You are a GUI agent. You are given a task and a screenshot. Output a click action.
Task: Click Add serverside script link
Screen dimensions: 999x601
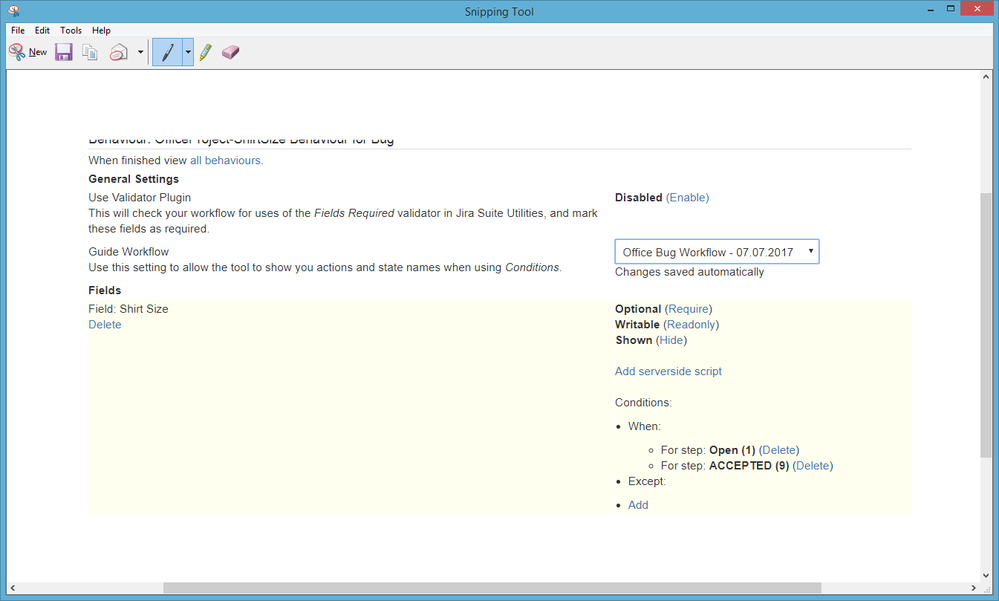[668, 372]
